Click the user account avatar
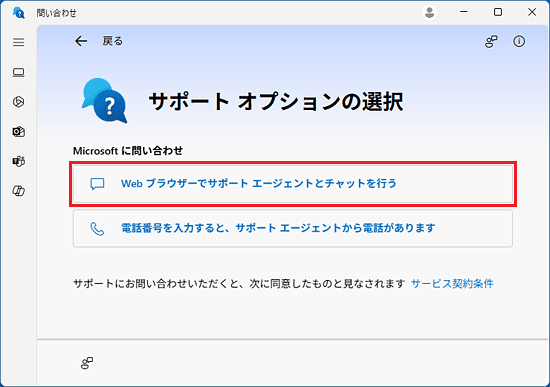 click(429, 13)
